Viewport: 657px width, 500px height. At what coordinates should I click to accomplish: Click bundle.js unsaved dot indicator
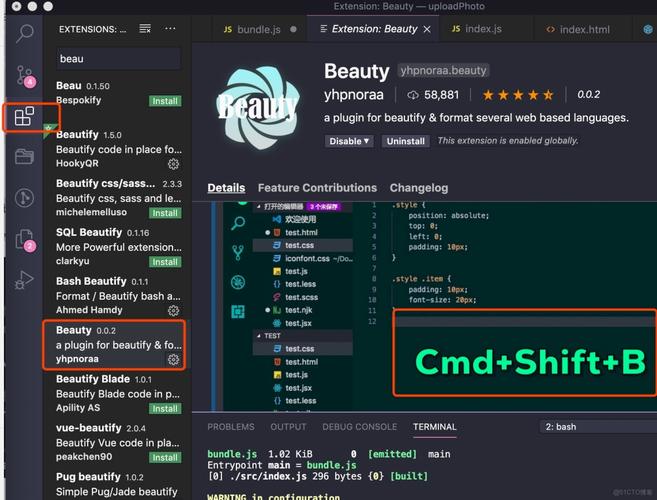(293, 29)
